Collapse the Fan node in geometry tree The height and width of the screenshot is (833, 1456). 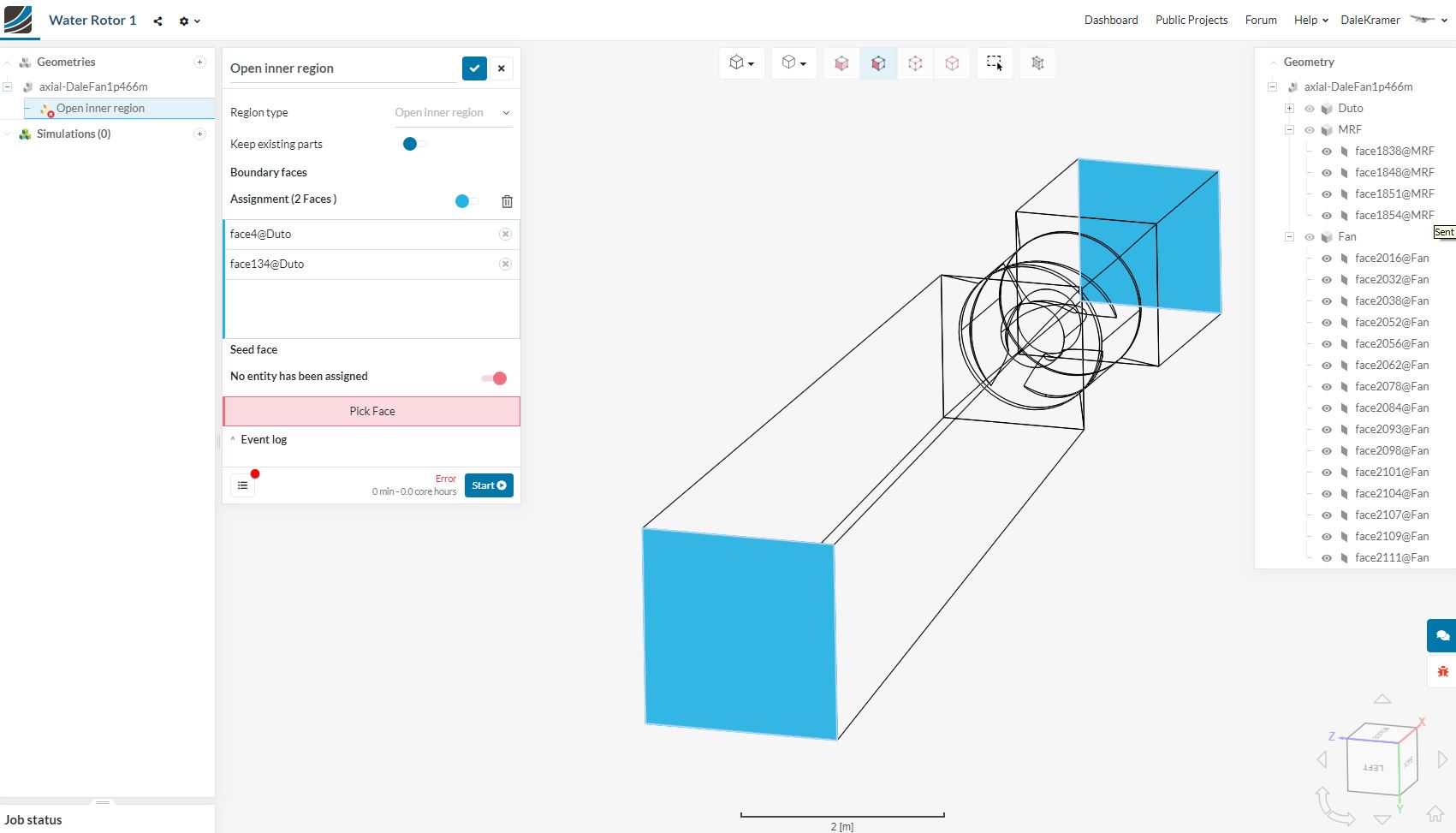tap(1289, 237)
